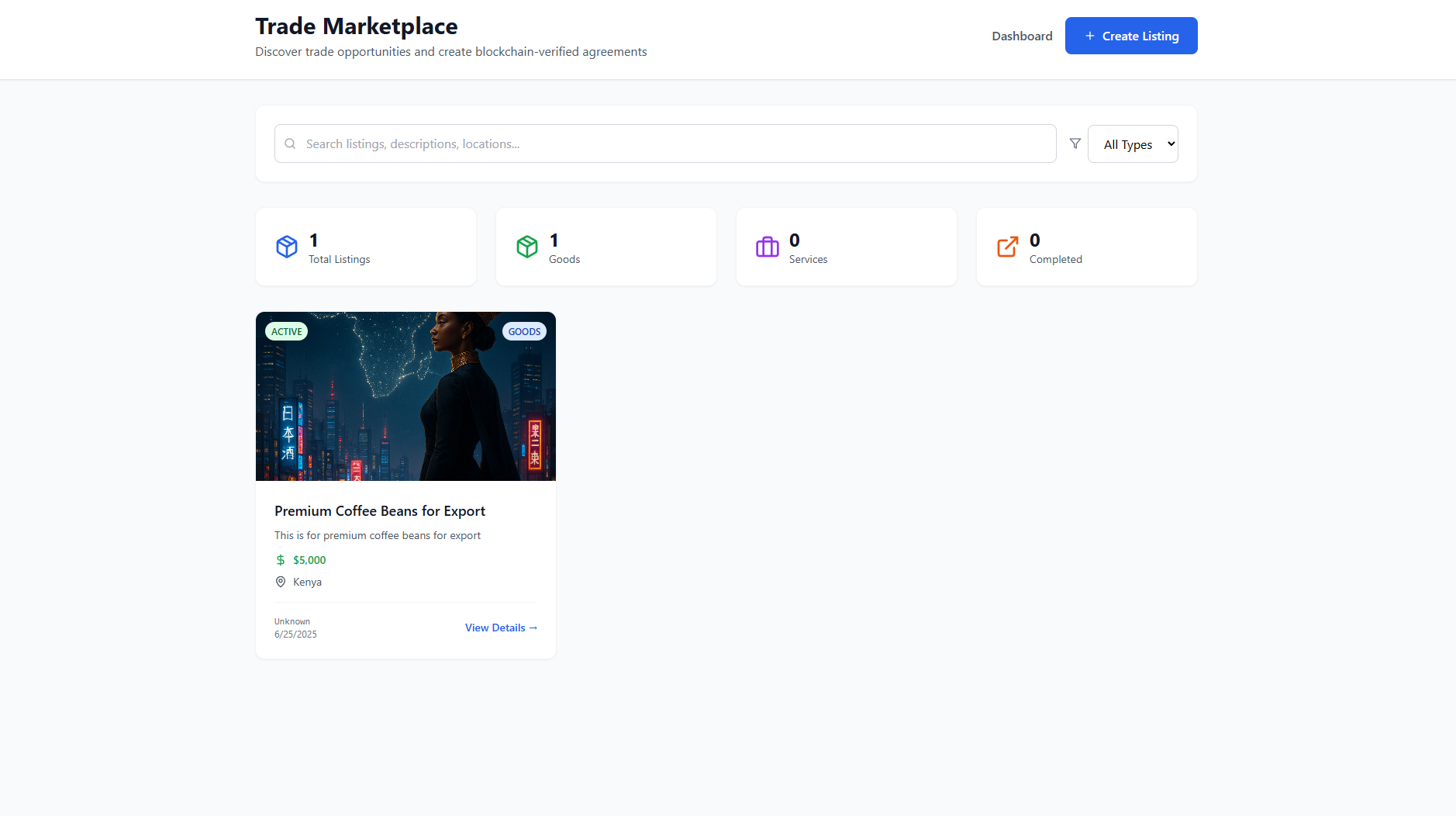Open the All Types dropdown
1456x816 pixels.
pos(1133,143)
